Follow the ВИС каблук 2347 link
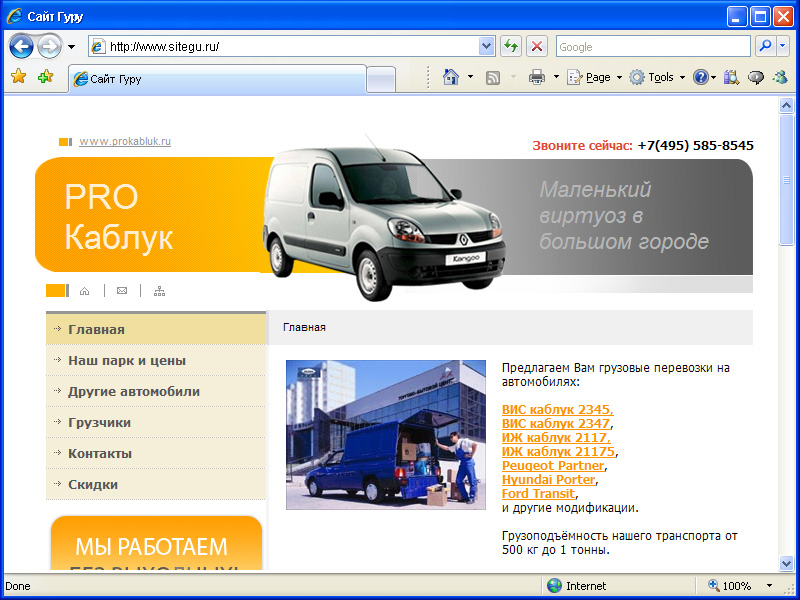 (556, 423)
